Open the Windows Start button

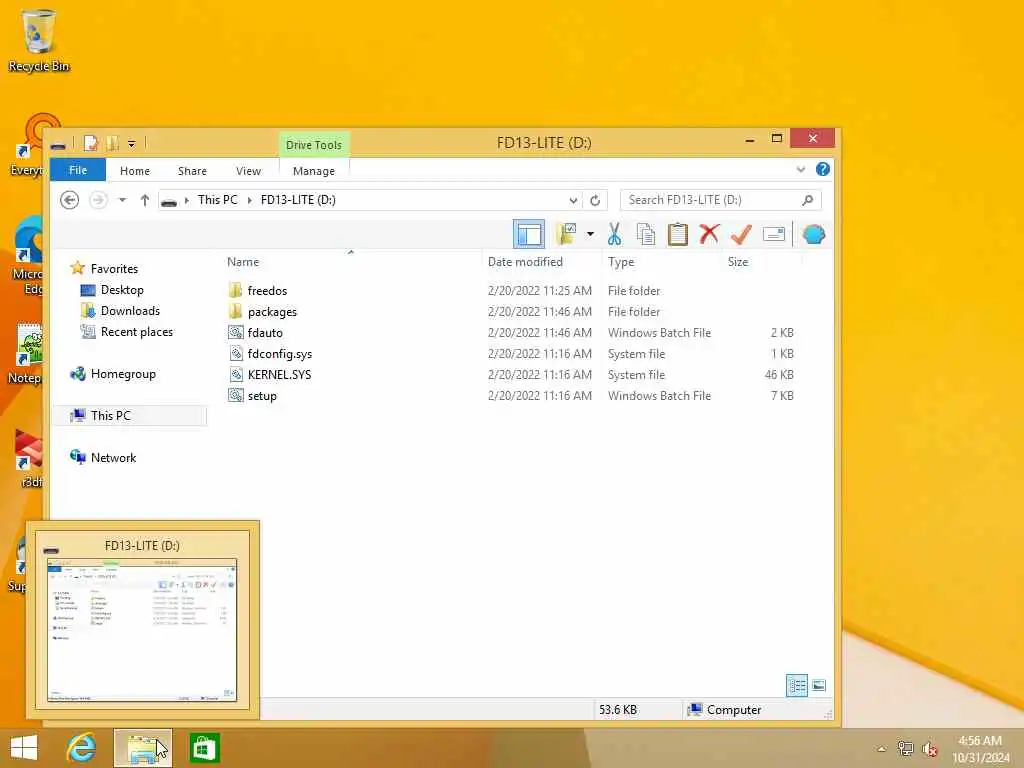click(x=24, y=748)
